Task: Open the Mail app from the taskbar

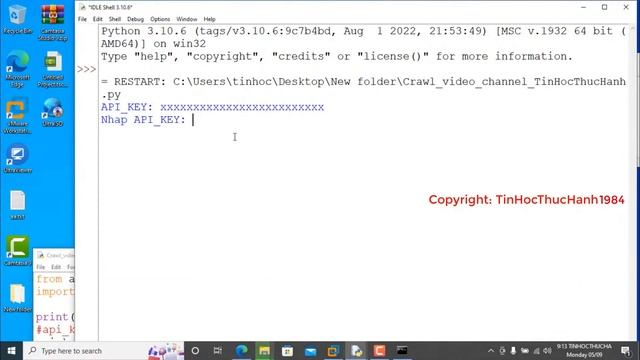Action: click(310, 351)
